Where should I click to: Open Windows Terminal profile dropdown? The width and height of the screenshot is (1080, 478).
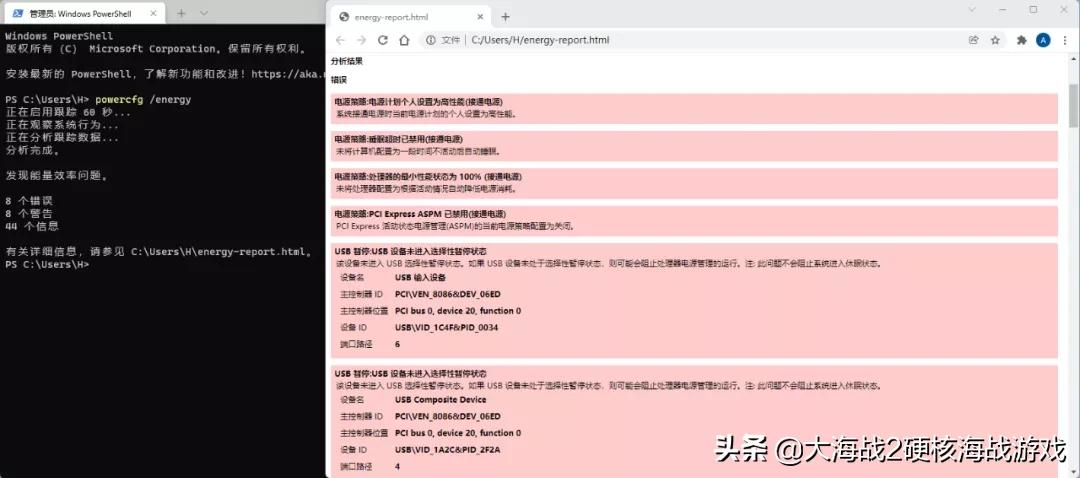(204, 13)
